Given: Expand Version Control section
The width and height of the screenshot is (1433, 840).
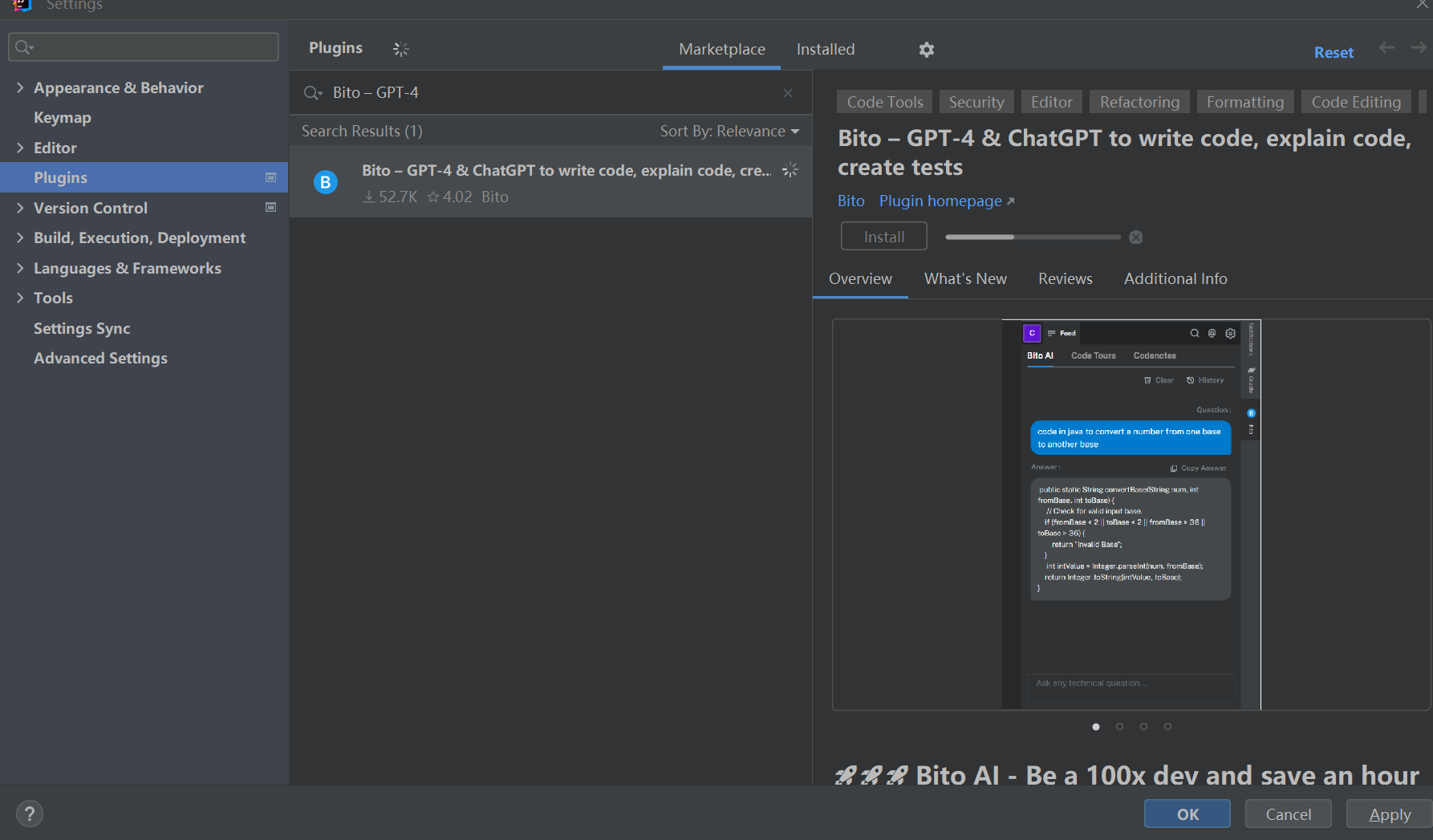Looking at the screenshot, I should click(20, 208).
